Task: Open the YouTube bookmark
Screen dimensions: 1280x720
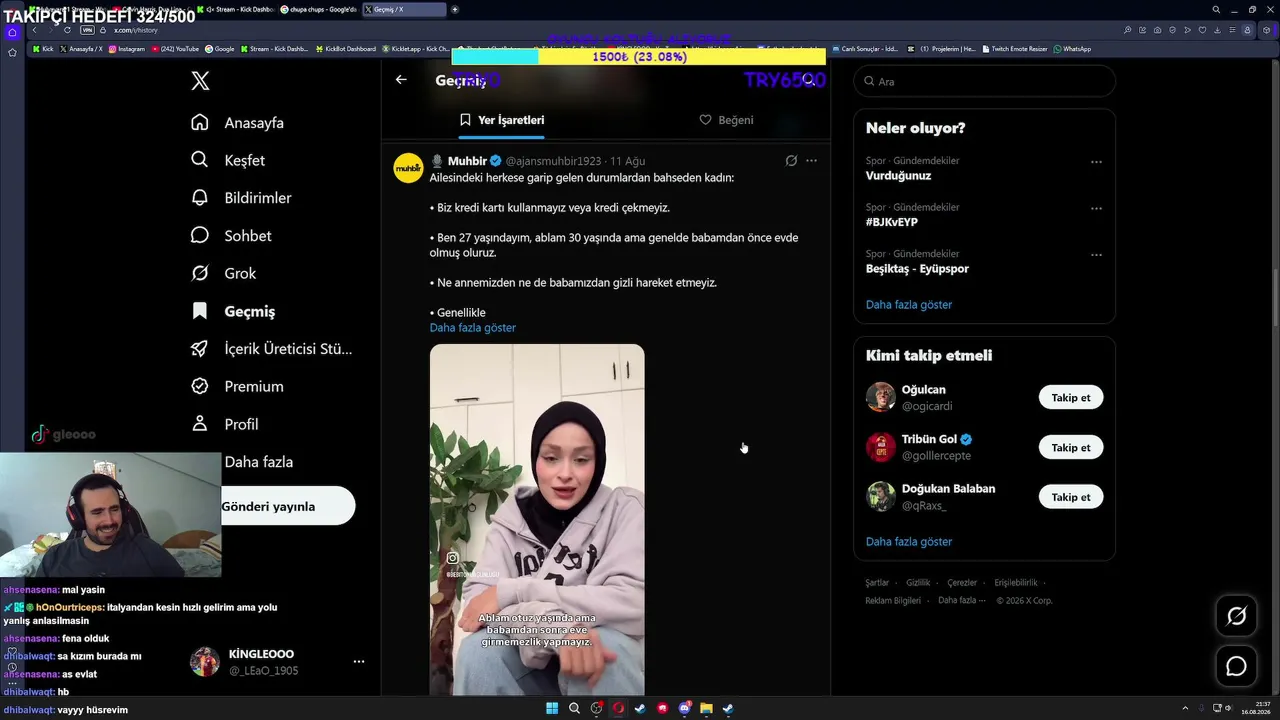Action: coord(175,49)
